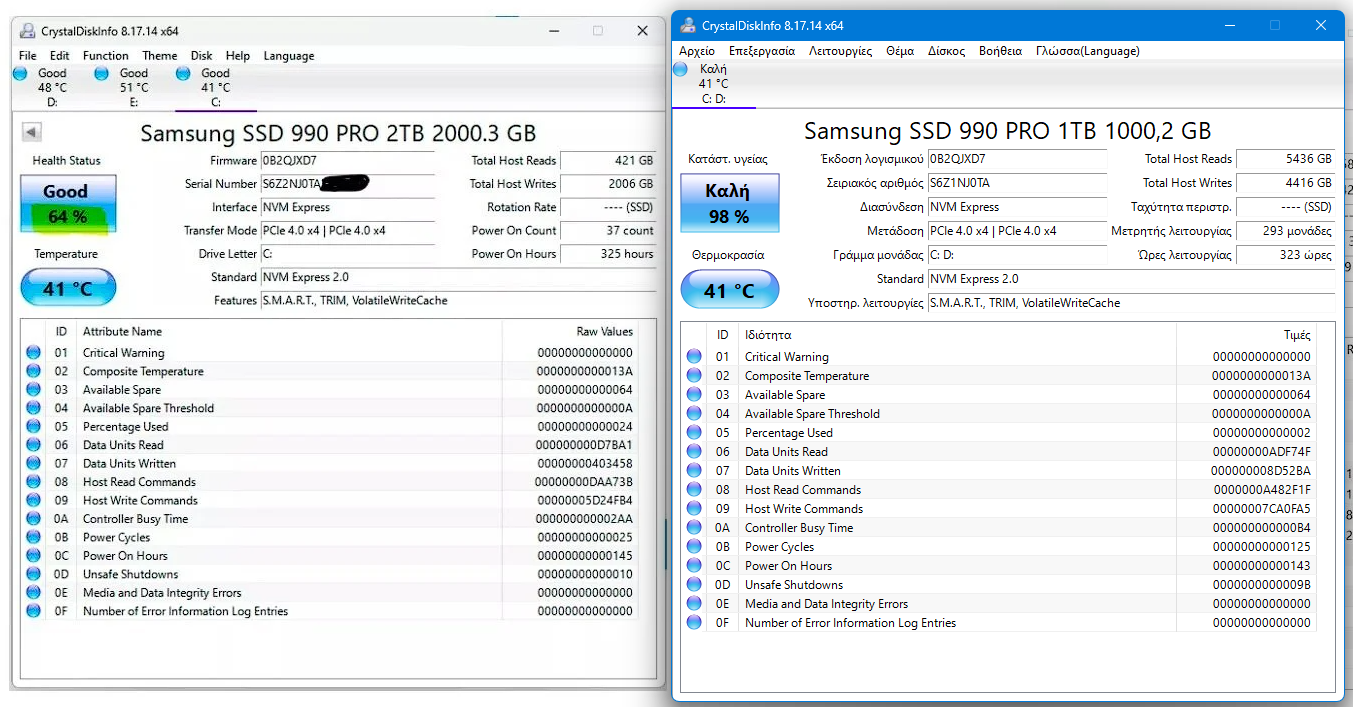Viewport: 1353px width, 707px height.
Task: Click status icon for Percentage Used, left window
Action: (34, 426)
